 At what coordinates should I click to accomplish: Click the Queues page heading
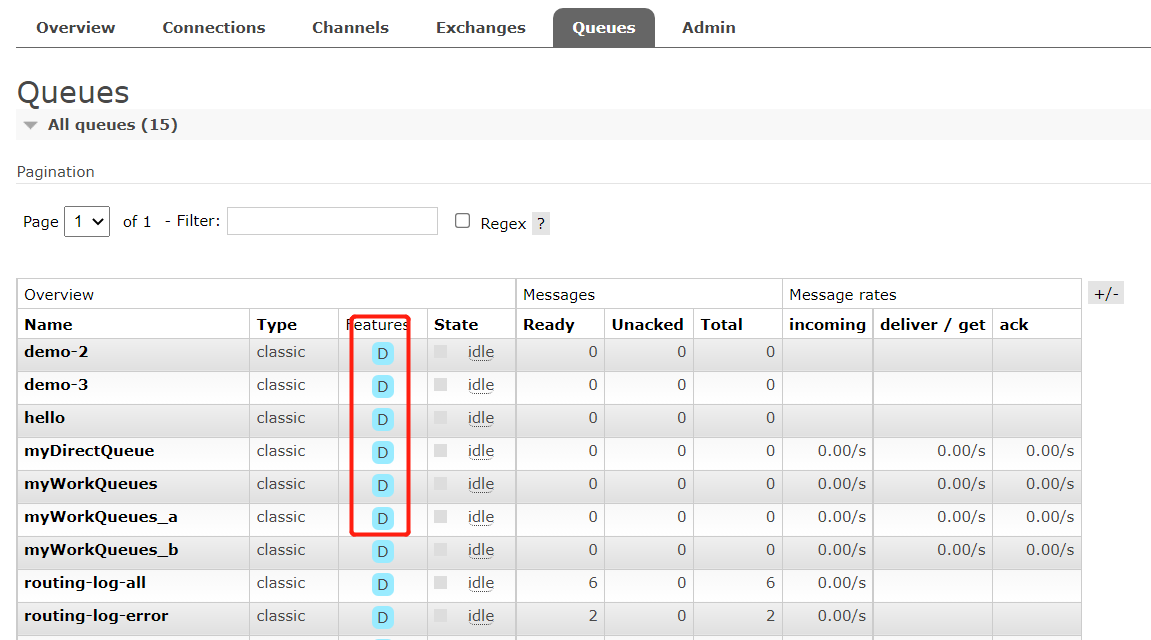tap(73, 93)
